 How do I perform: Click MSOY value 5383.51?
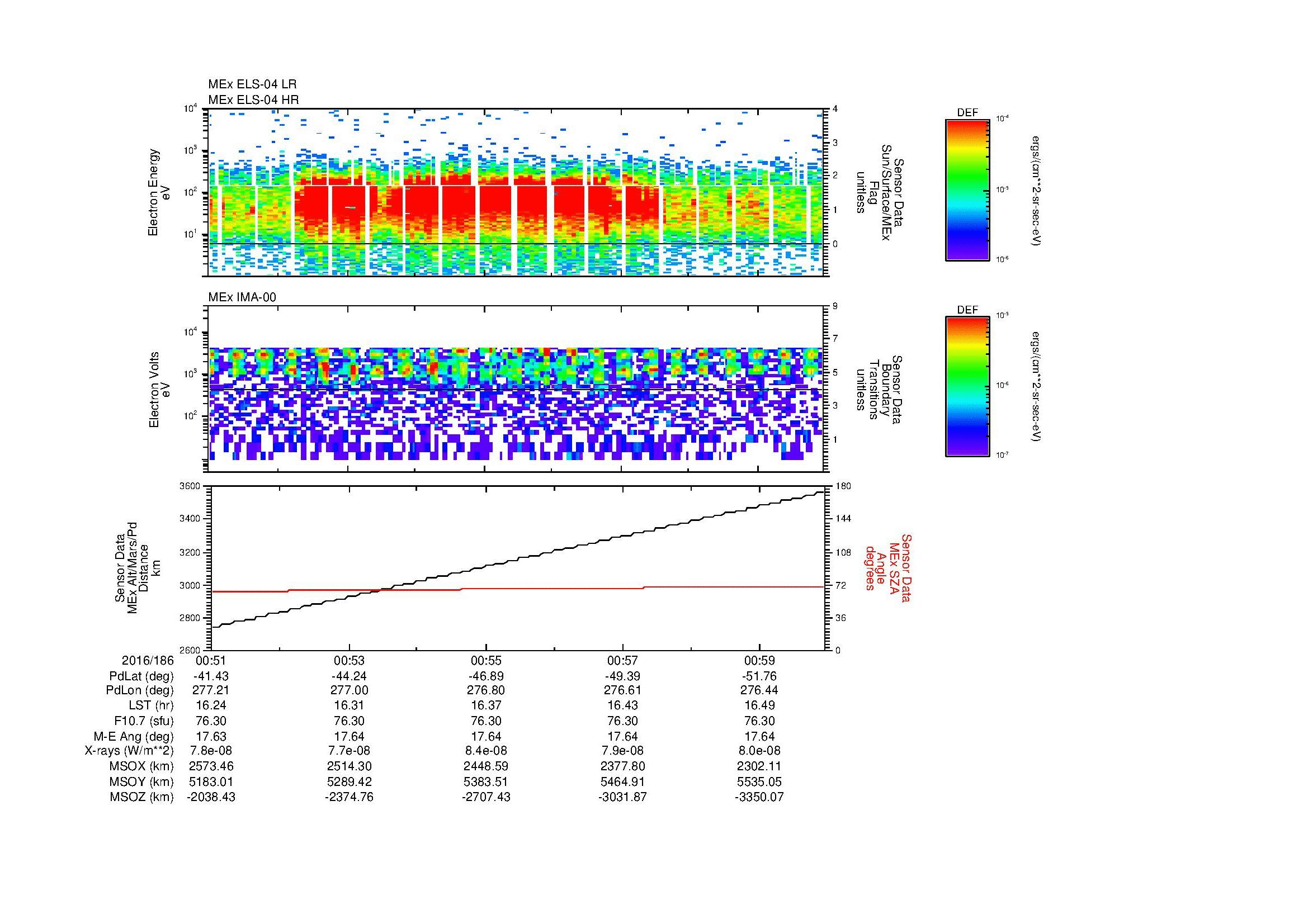click(x=486, y=781)
